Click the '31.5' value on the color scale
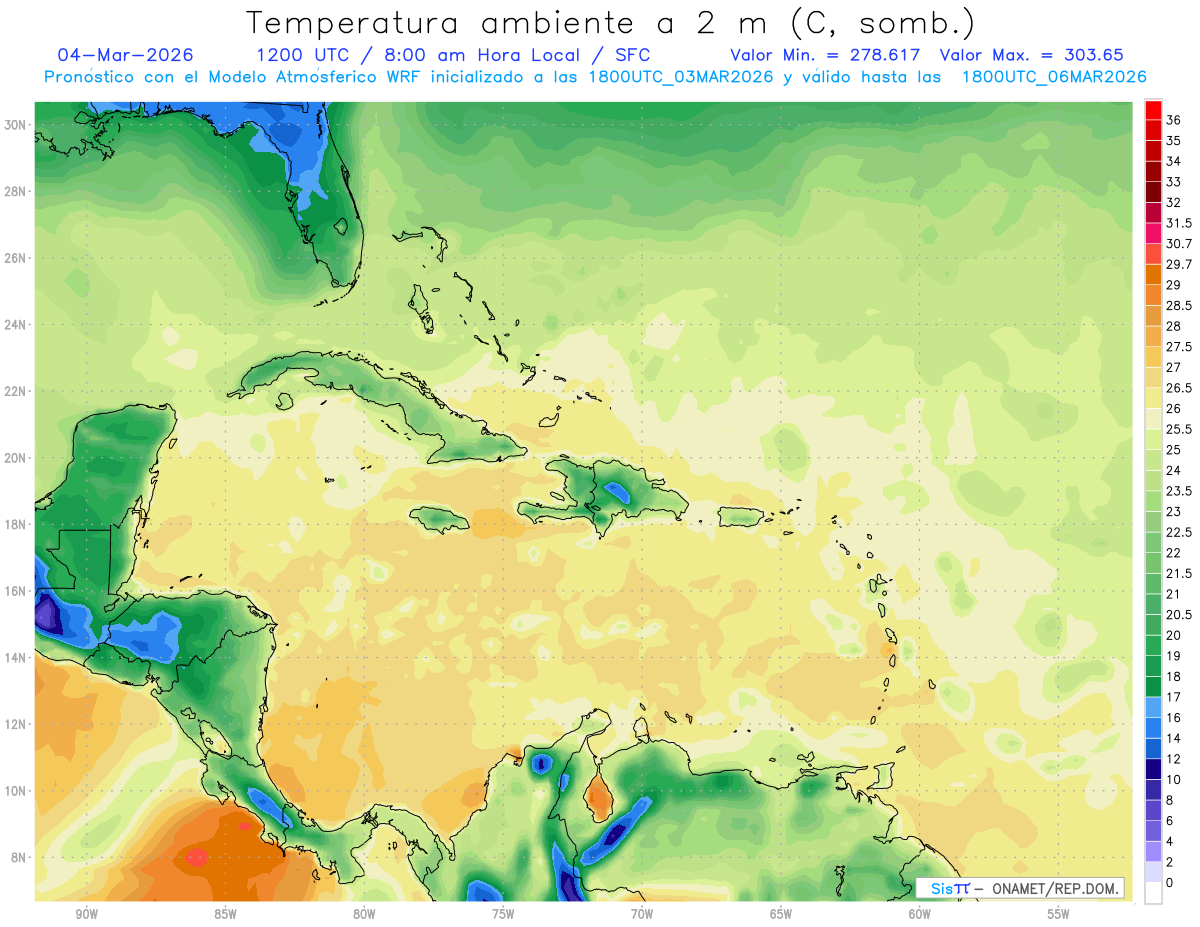The height and width of the screenshot is (927, 1200). (x=1179, y=223)
